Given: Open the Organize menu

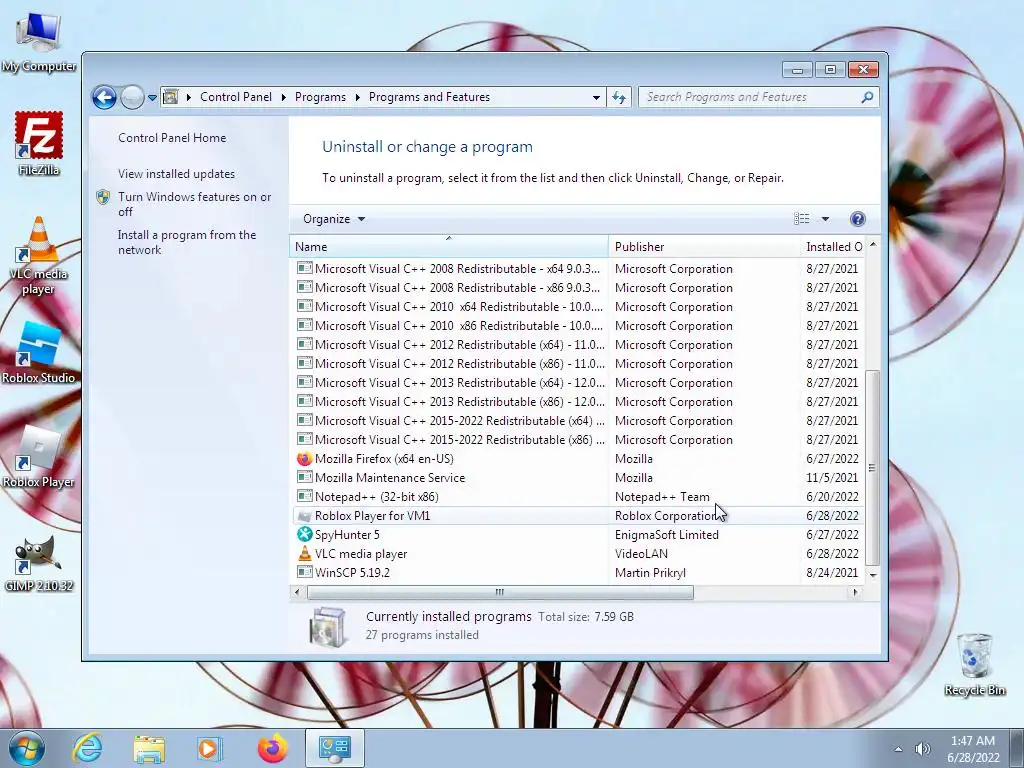Looking at the screenshot, I should (334, 219).
